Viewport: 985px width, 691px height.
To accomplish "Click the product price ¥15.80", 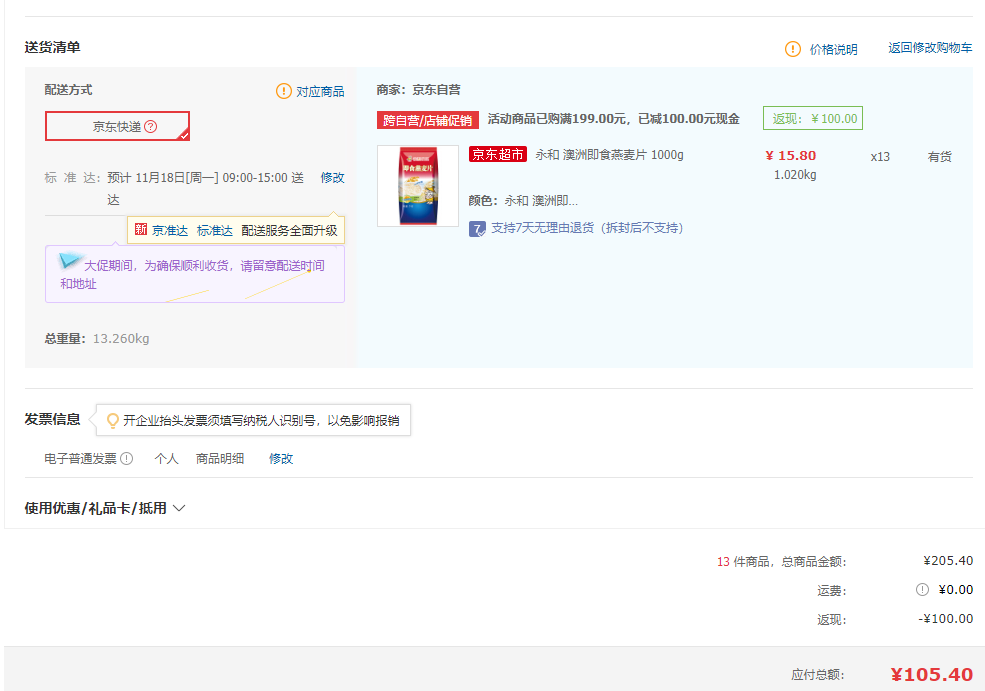I will (x=791, y=155).
